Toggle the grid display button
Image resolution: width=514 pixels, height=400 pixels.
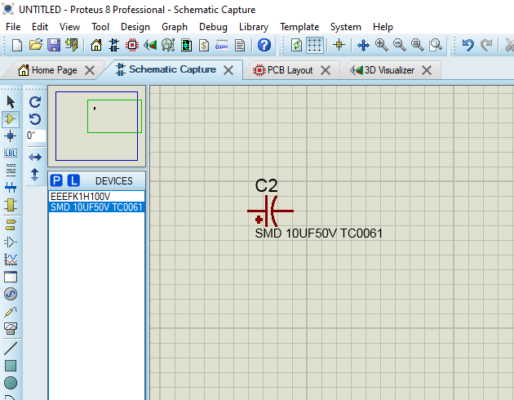(x=314, y=45)
